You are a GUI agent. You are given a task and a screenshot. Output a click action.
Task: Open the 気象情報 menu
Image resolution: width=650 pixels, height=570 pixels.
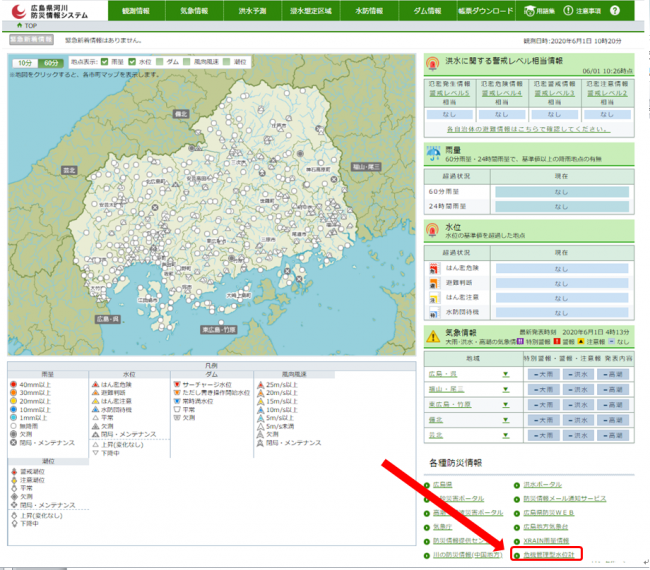194,11
